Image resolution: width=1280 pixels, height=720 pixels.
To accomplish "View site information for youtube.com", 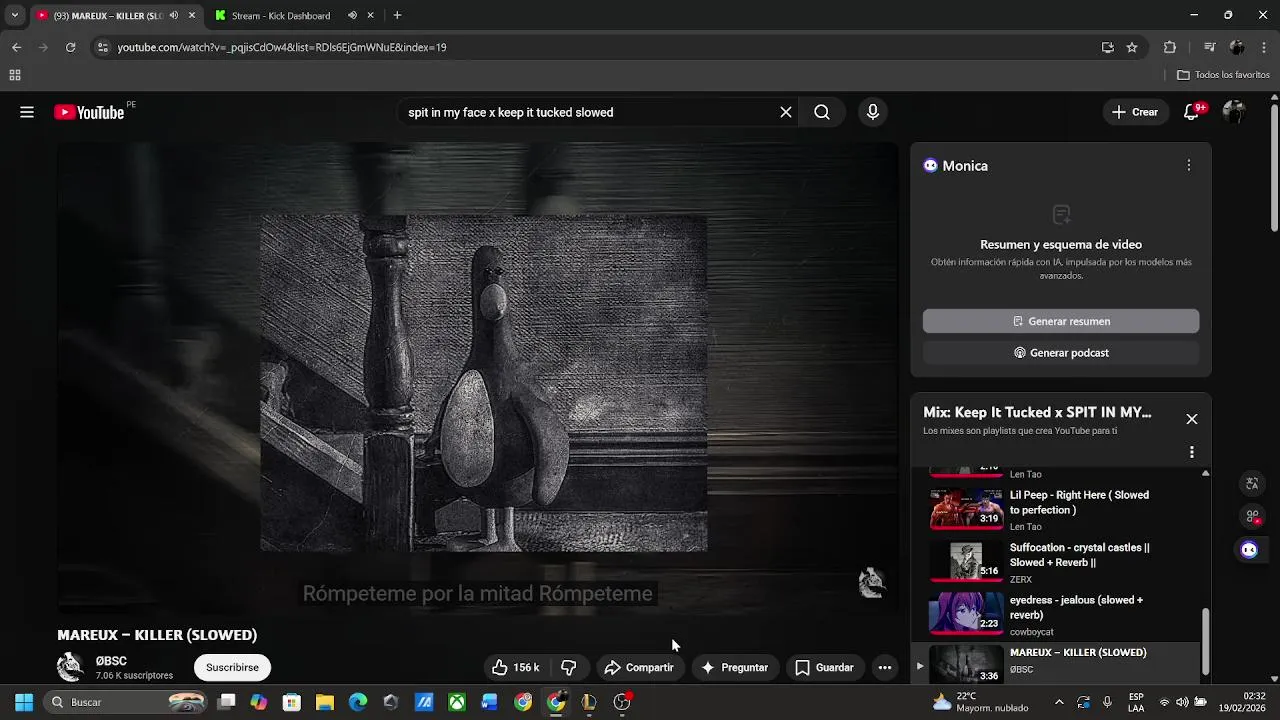I will pyautogui.click(x=102, y=47).
